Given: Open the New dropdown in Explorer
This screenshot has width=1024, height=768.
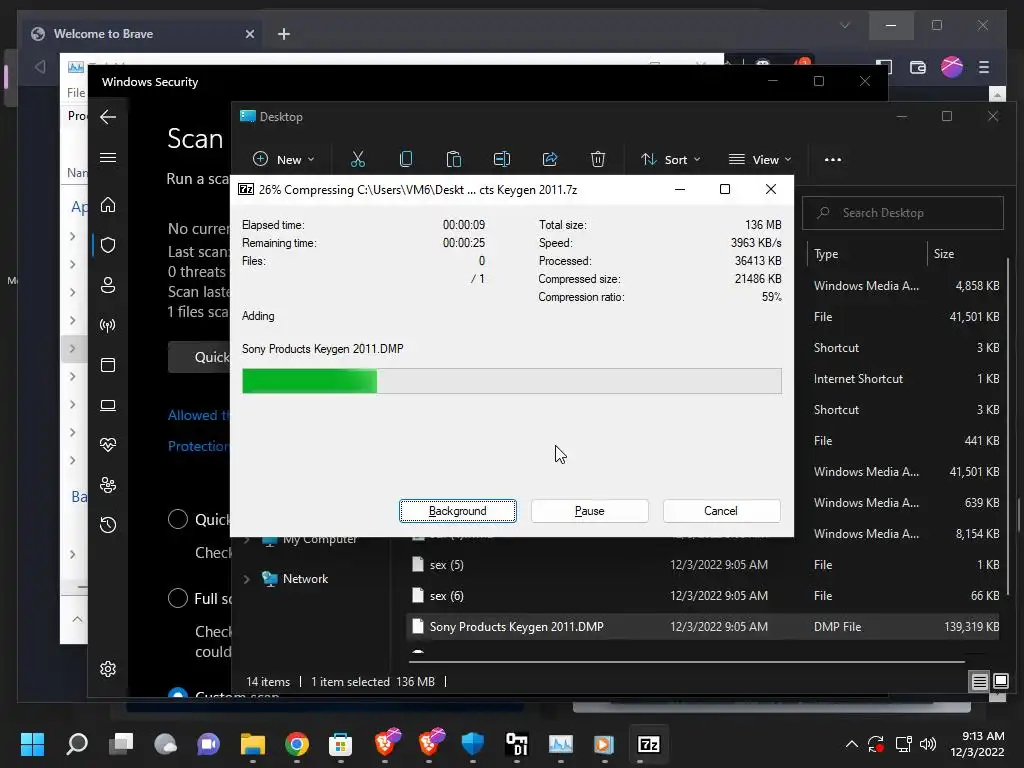Looking at the screenshot, I should click(283, 159).
